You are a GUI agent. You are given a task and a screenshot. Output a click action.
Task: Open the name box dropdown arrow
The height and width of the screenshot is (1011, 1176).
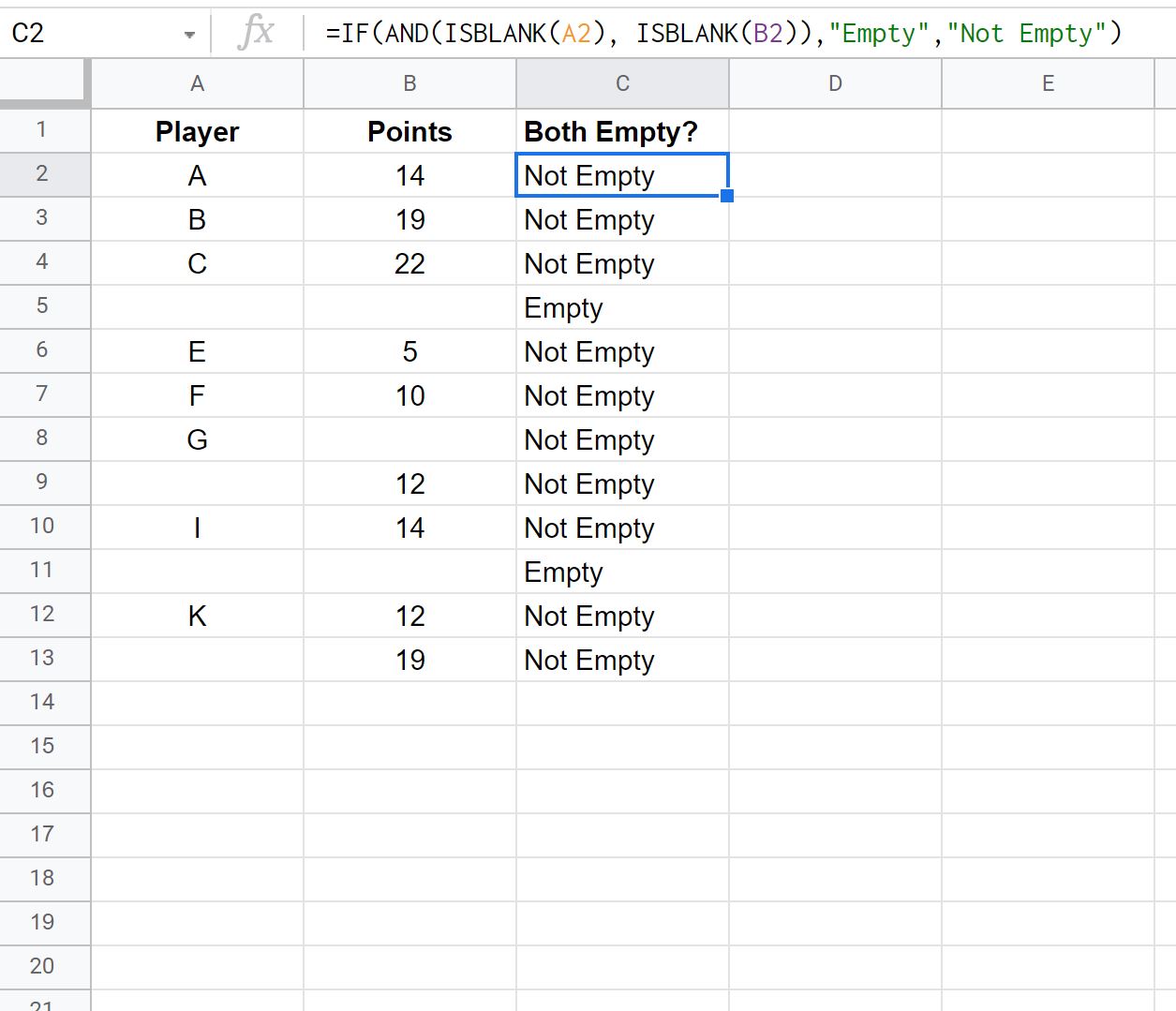click(189, 35)
